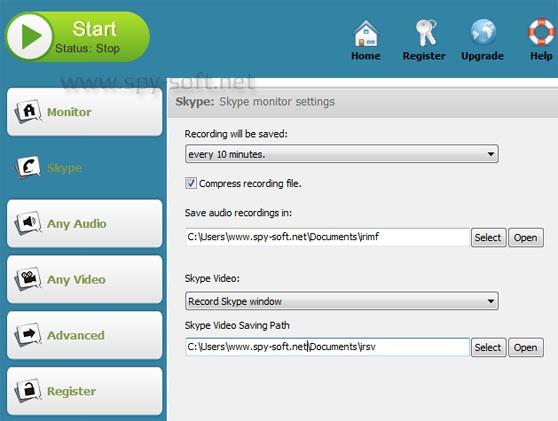Expand the Skype Video mode dropdown
This screenshot has height=421, width=558.
click(342, 301)
